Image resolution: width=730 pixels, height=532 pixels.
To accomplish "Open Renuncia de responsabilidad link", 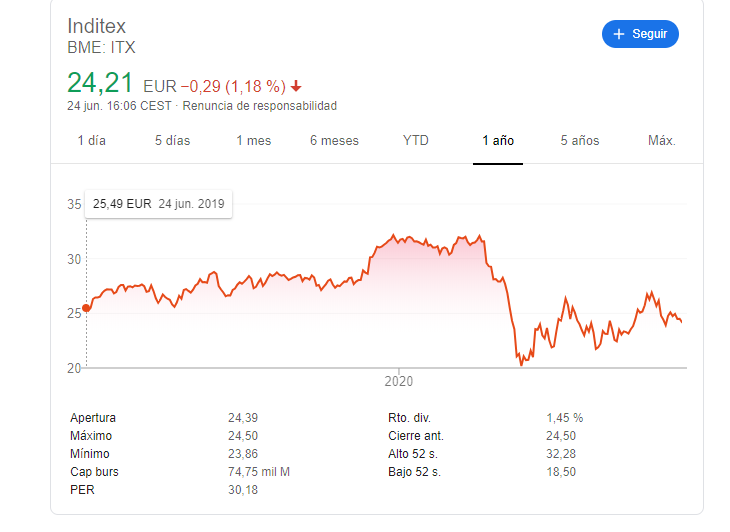I will click(259, 106).
